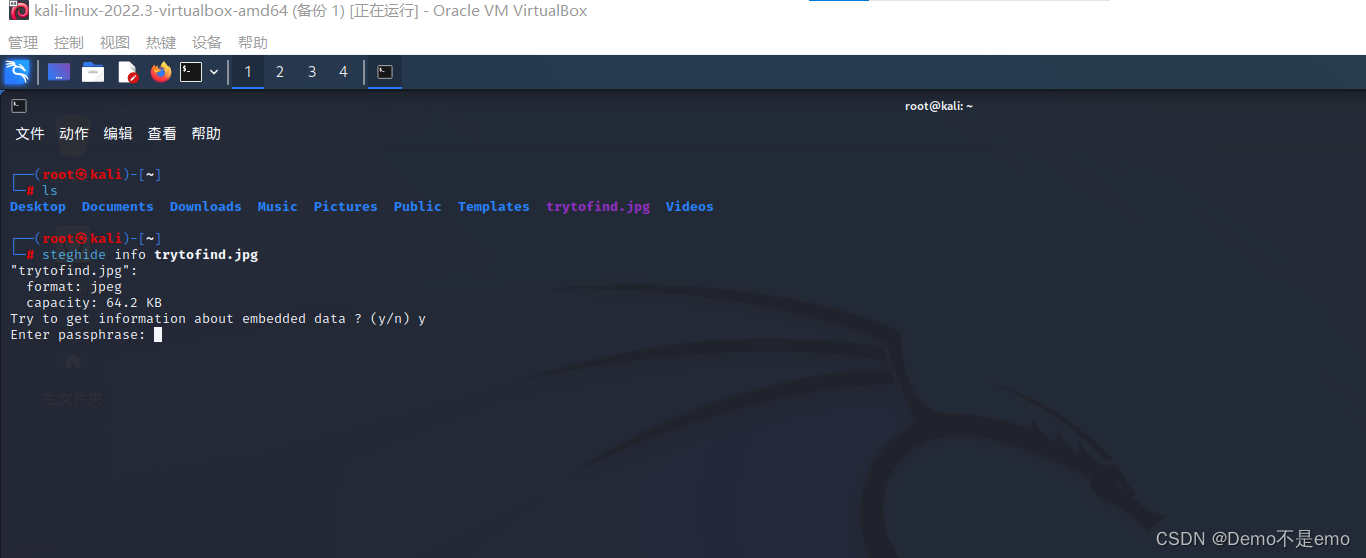The width and height of the screenshot is (1366, 558).
Task: Select the running terminal taskbar button
Action: (x=385, y=72)
